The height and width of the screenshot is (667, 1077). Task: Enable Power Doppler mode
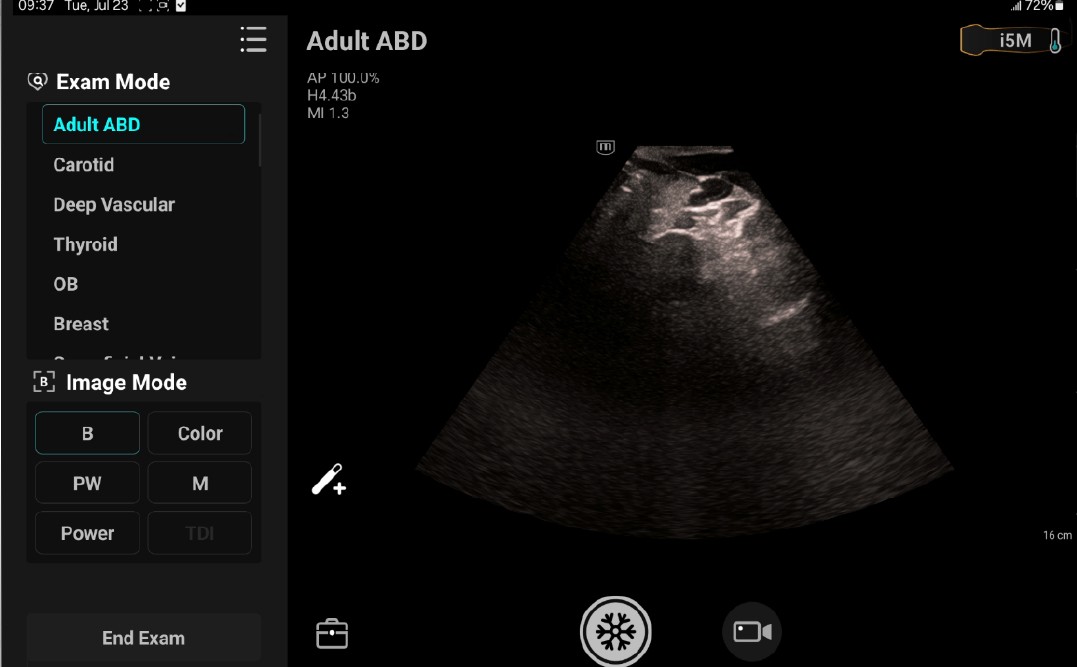click(87, 533)
